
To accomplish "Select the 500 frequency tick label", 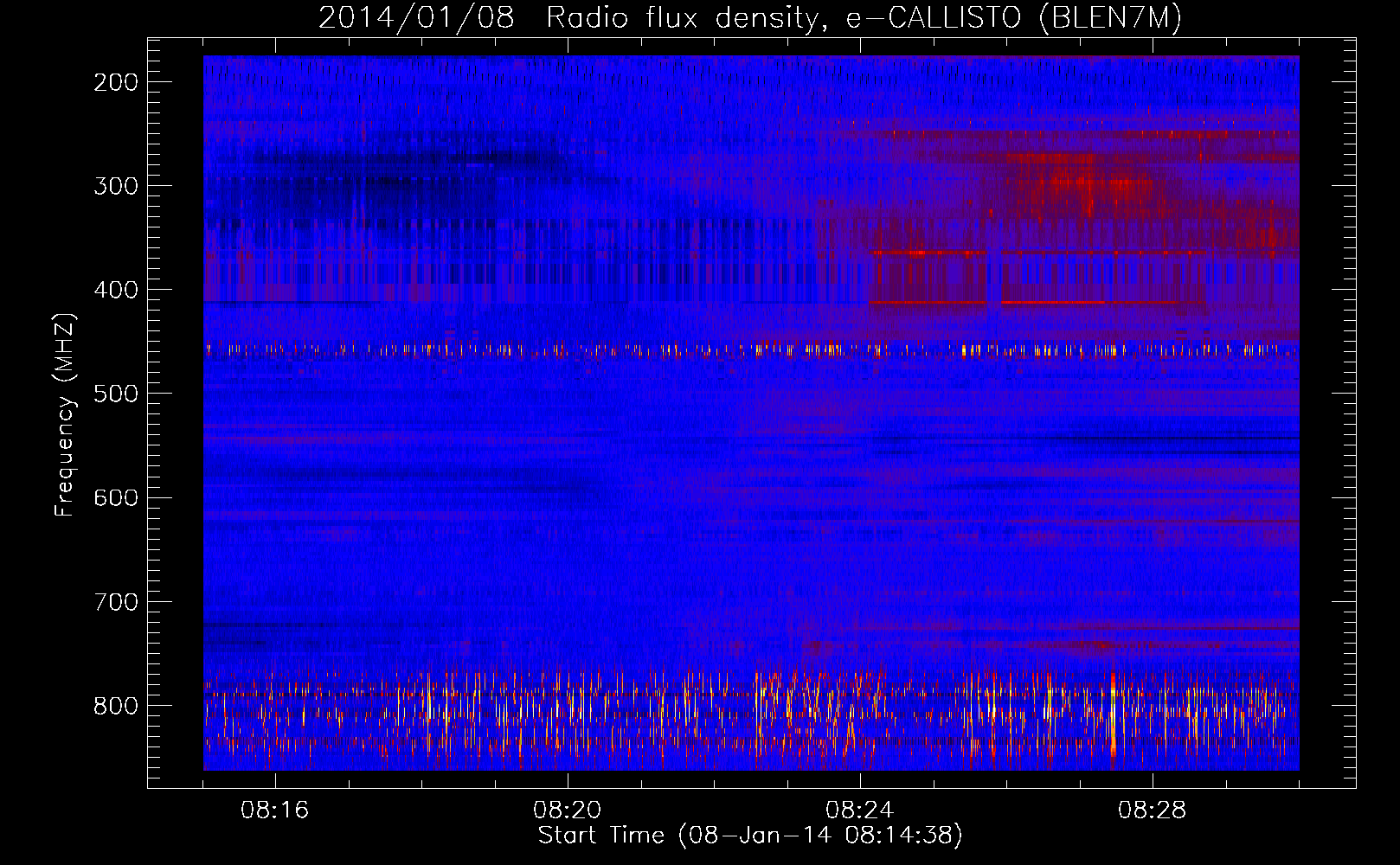I will tap(116, 394).
